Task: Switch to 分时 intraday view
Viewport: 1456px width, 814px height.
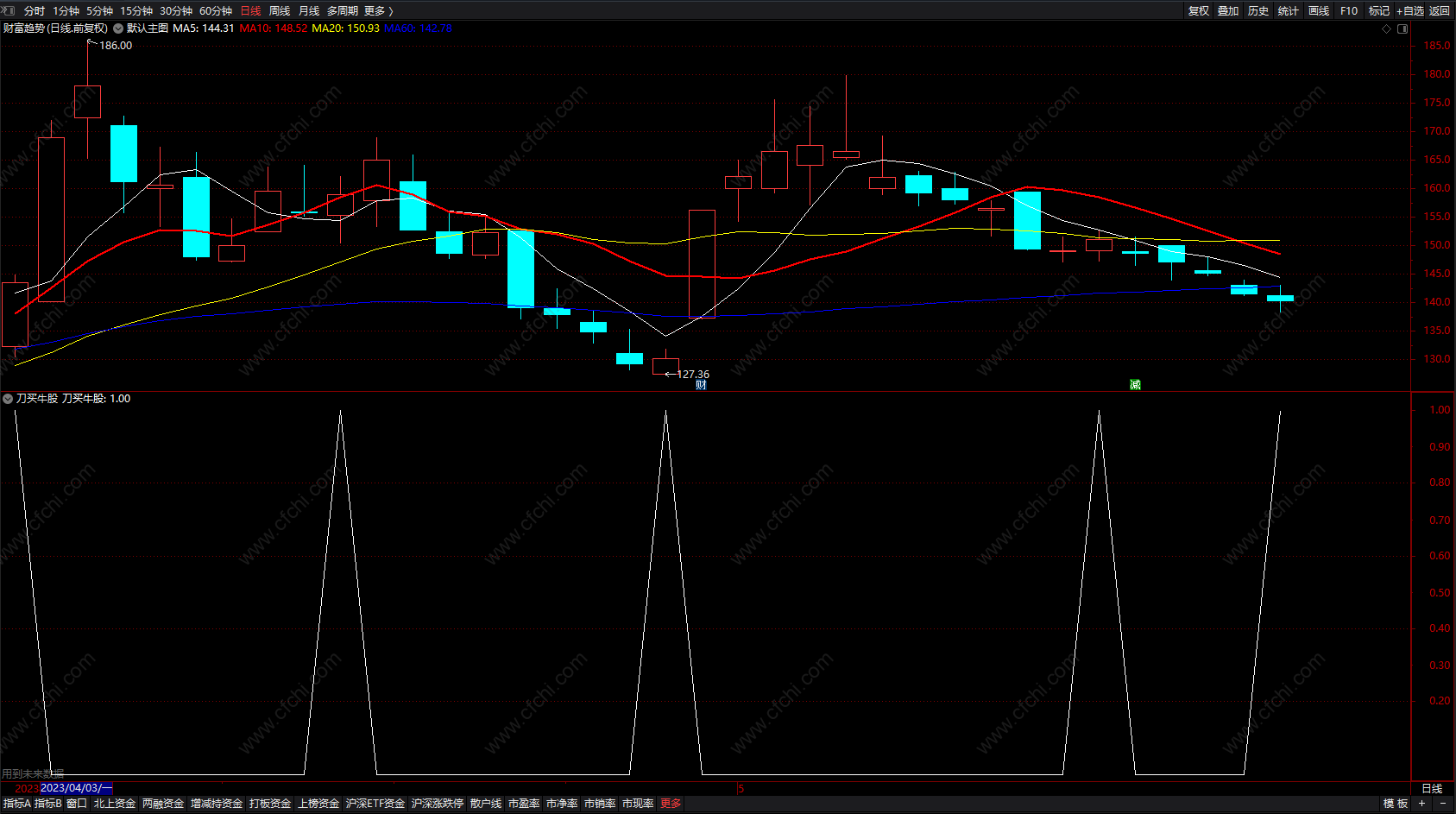Action: (35, 11)
